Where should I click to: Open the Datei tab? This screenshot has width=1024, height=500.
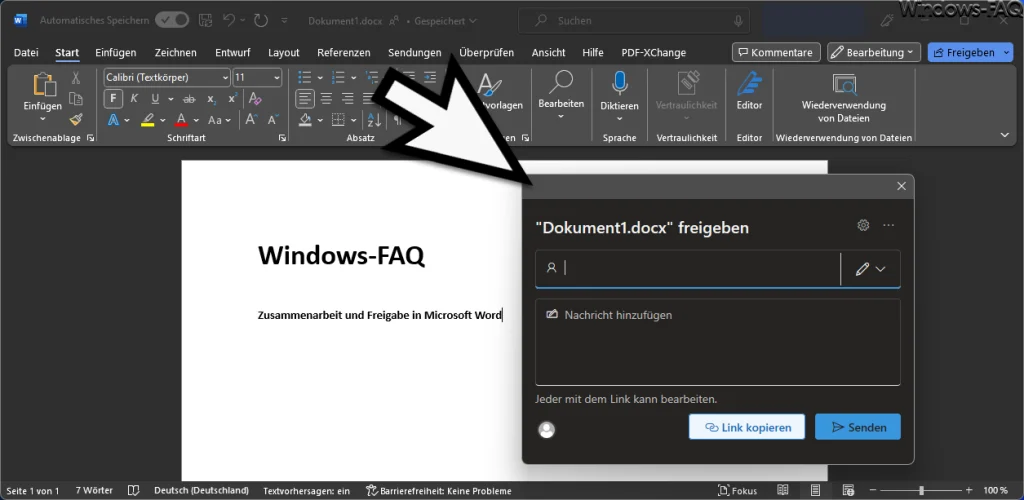point(26,53)
